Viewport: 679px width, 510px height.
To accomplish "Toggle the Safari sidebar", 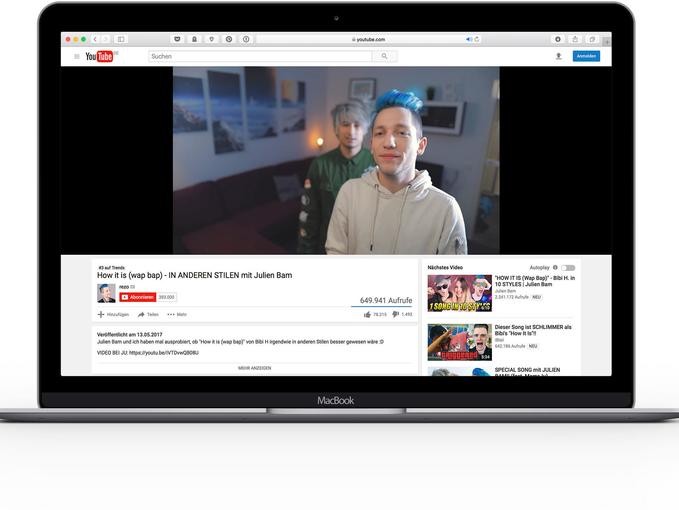I will point(121,39).
